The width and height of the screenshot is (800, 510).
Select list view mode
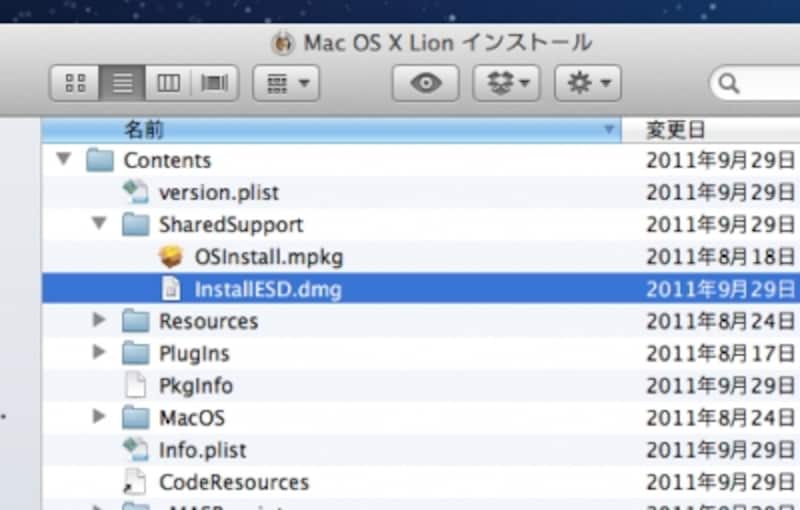(122, 83)
